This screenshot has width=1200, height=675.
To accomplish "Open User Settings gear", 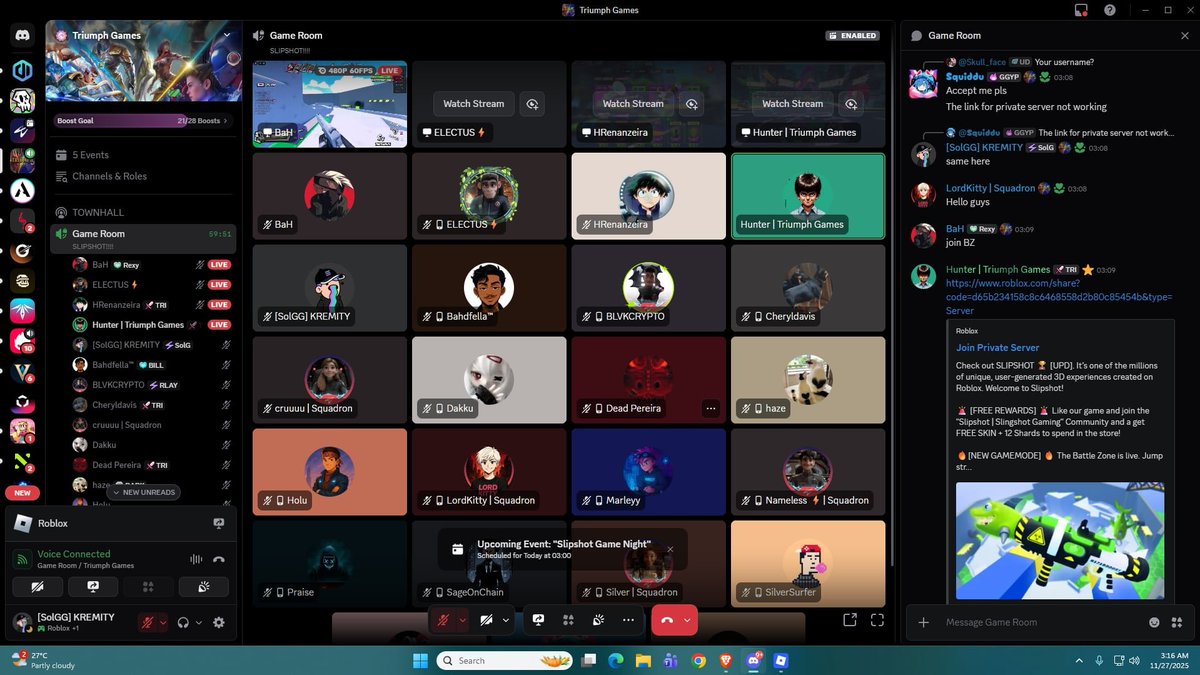I will pos(219,622).
